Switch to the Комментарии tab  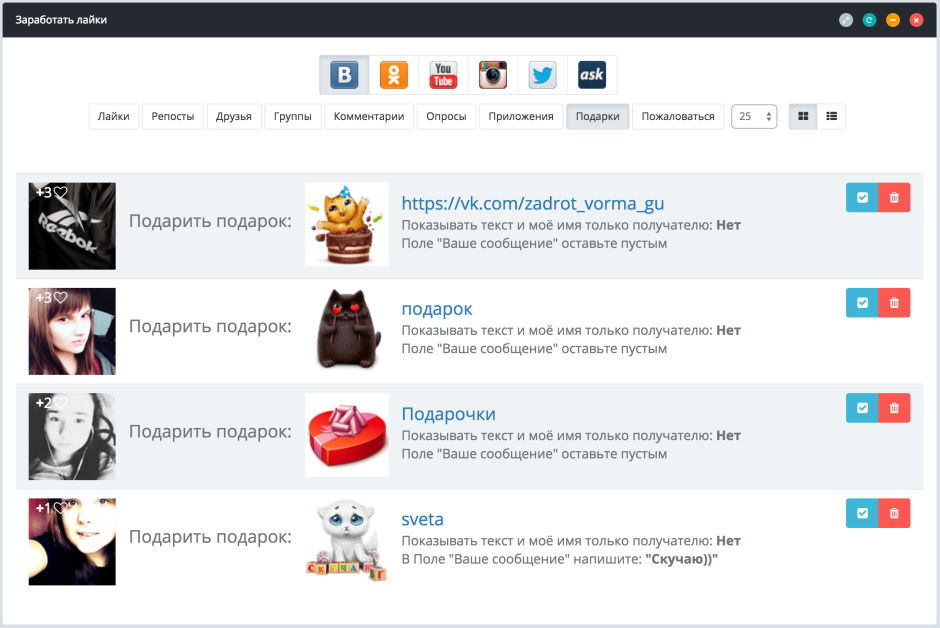[369, 116]
